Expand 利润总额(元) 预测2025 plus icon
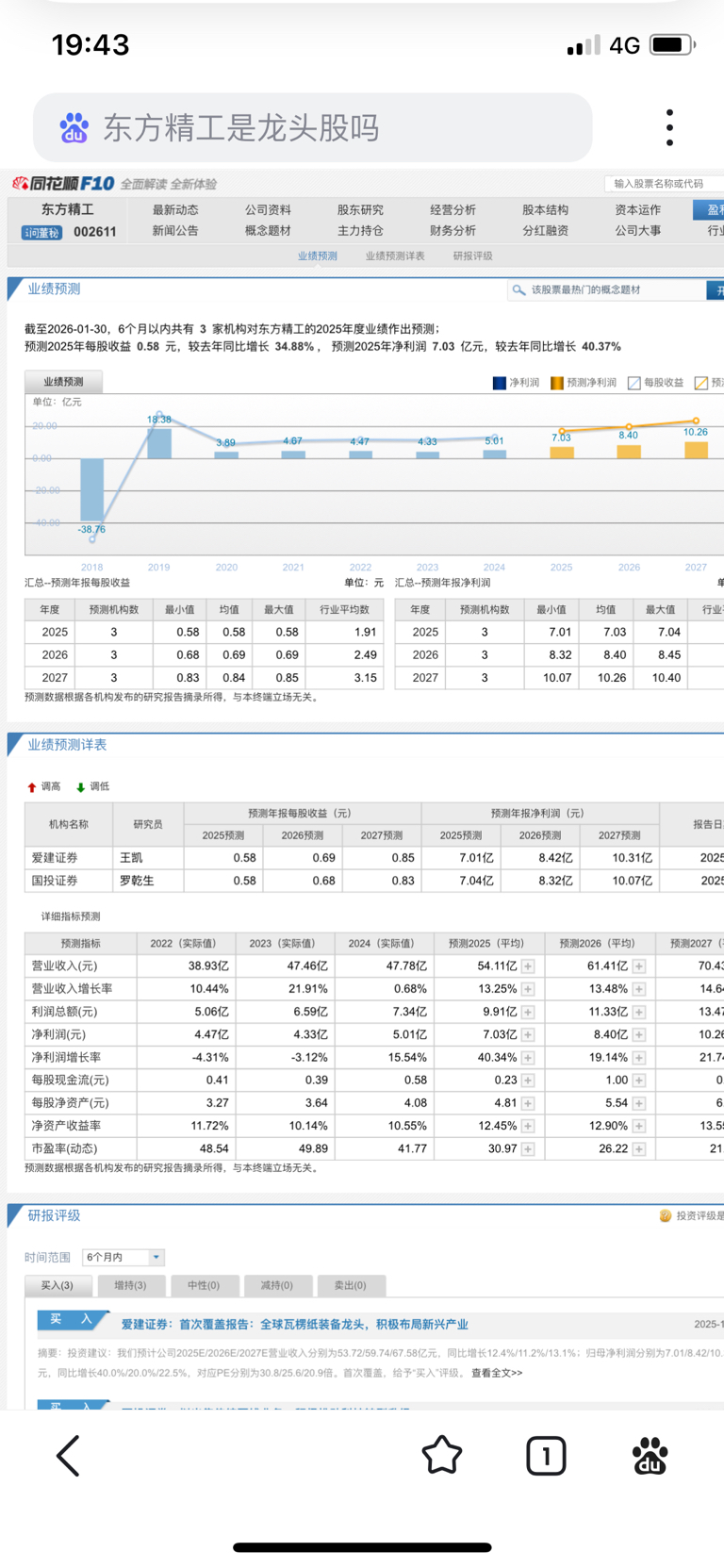Viewport: 724px width, 1568px height. pos(528,1012)
